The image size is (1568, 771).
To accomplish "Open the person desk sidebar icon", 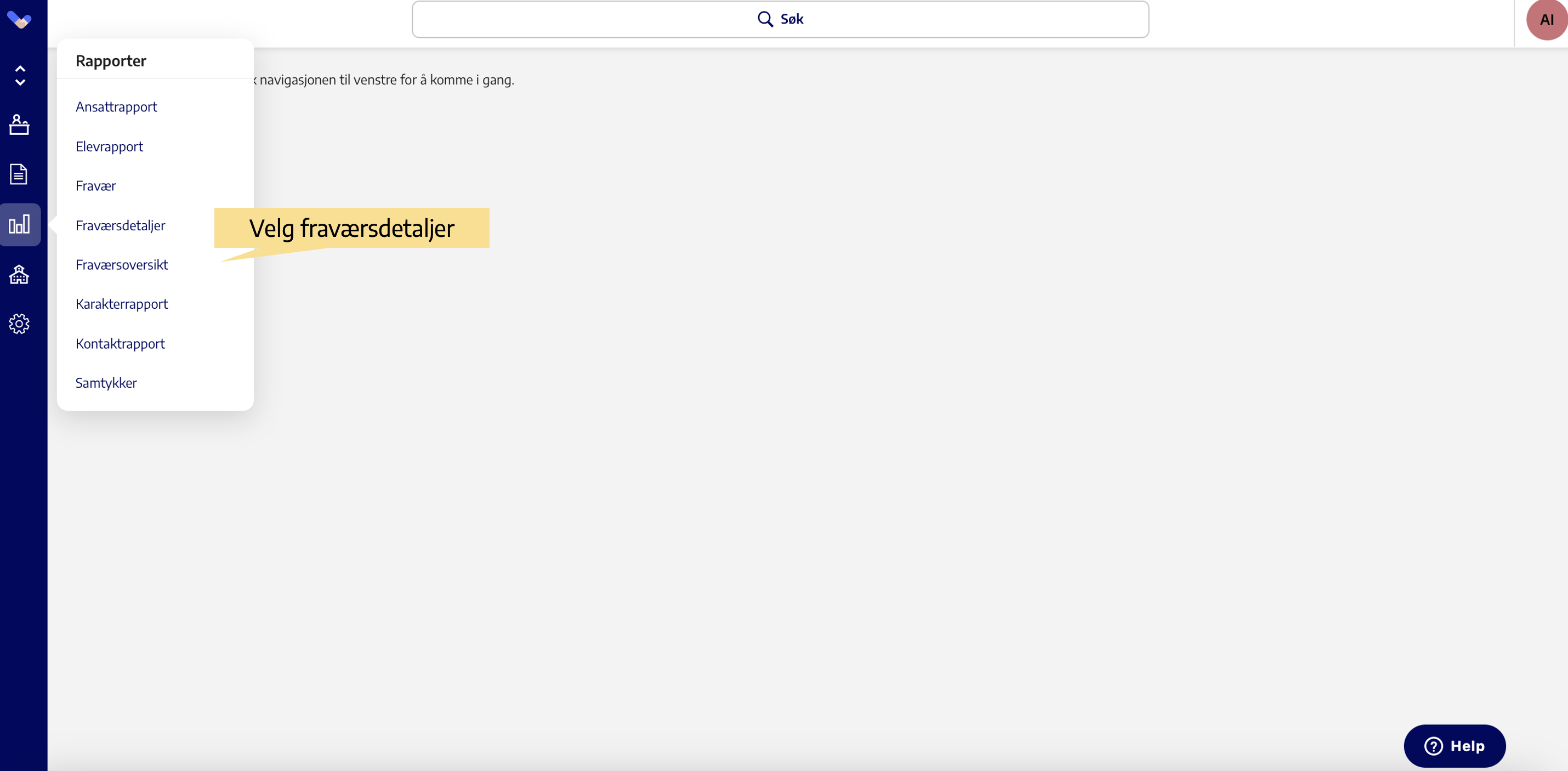I will pos(19,125).
